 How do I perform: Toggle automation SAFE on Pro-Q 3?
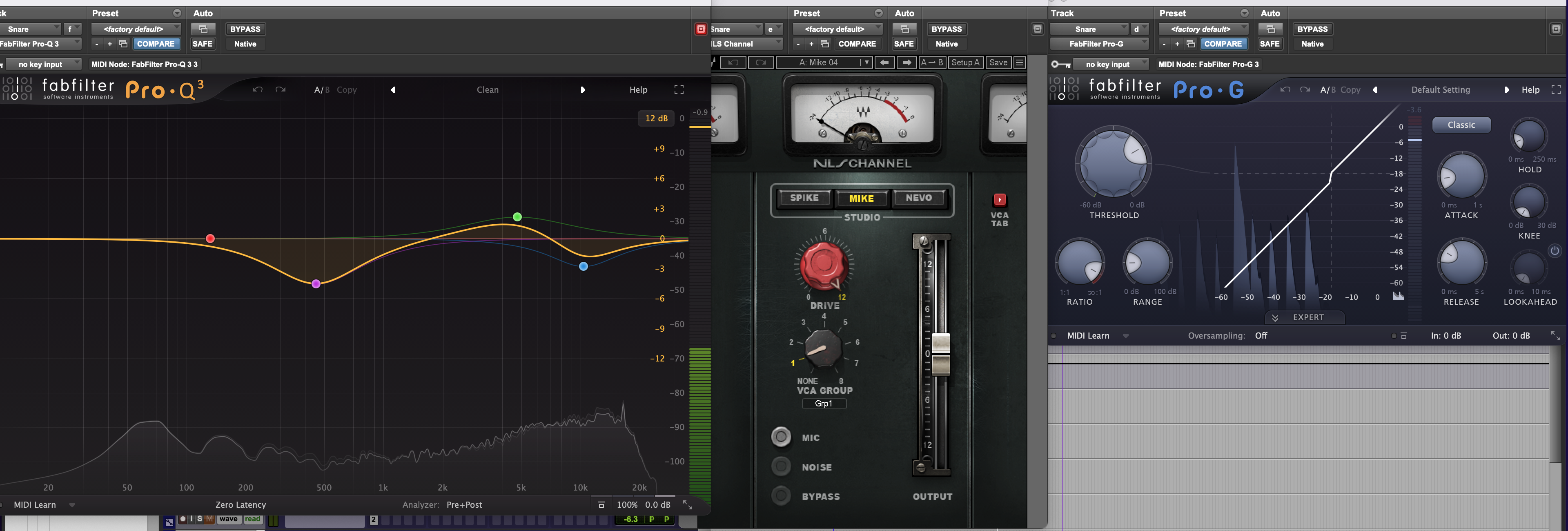tap(203, 44)
